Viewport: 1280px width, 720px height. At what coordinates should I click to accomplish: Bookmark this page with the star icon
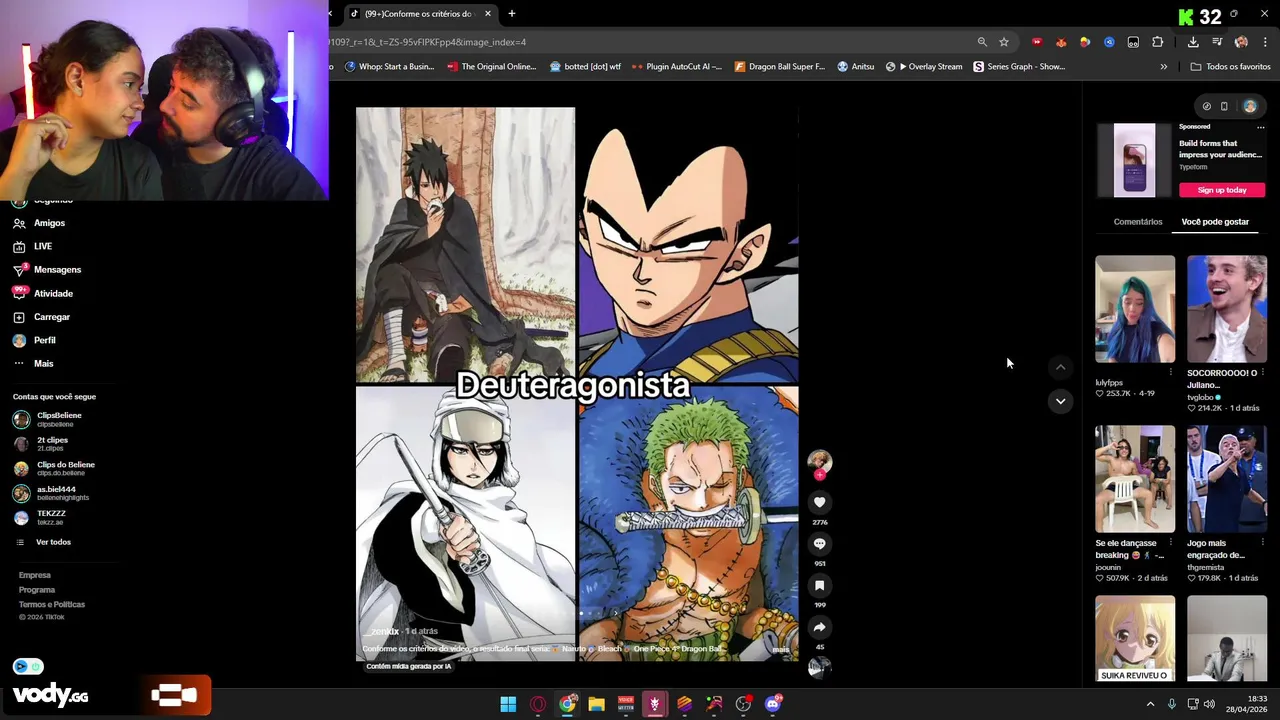pyautogui.click(x=1004, y=42)
